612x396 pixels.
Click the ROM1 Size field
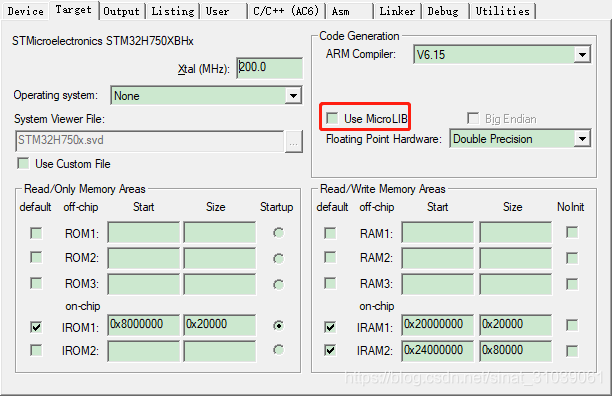(220, 233)
